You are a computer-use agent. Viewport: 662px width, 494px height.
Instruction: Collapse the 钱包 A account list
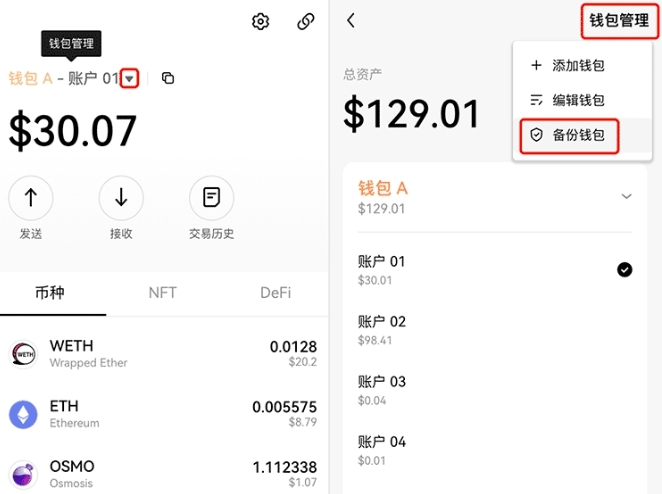tap(627, 196)
